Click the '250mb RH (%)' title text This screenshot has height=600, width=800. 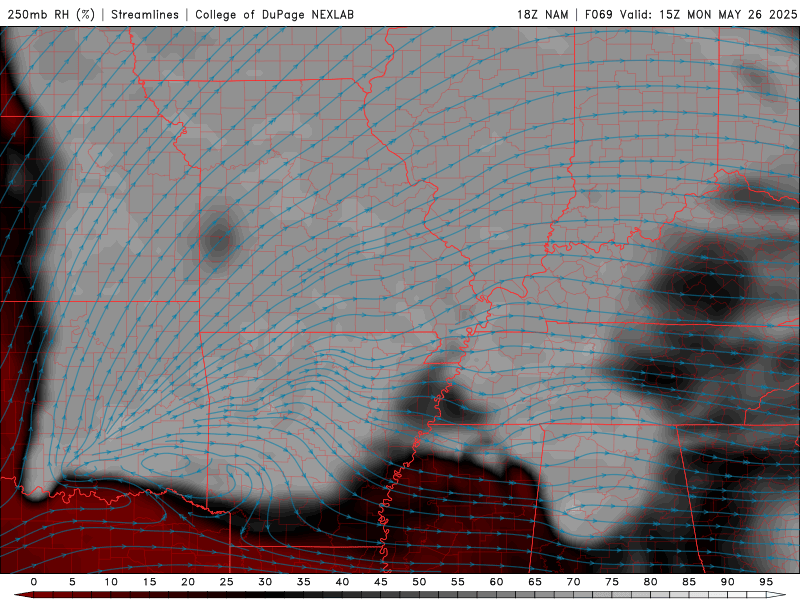[51, 14]
